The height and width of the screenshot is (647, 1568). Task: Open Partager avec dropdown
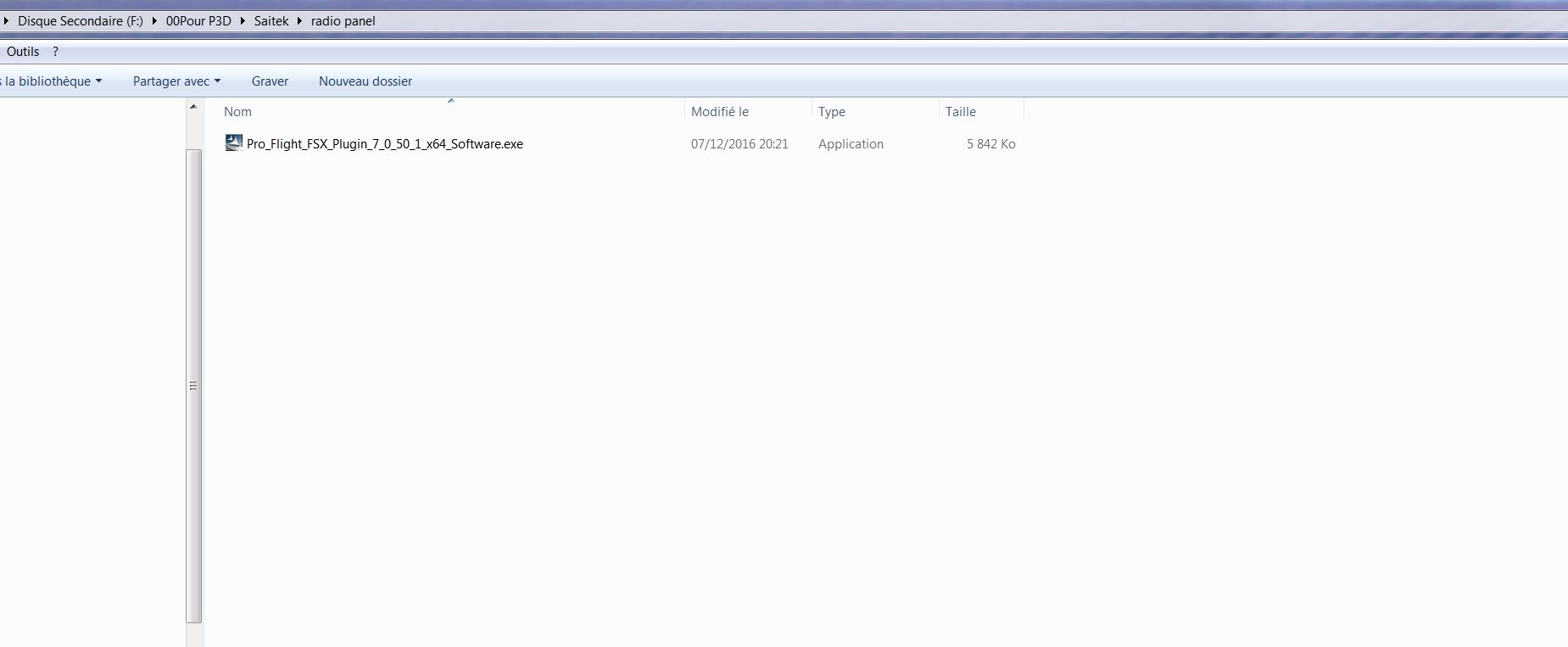tap(176, 81)
